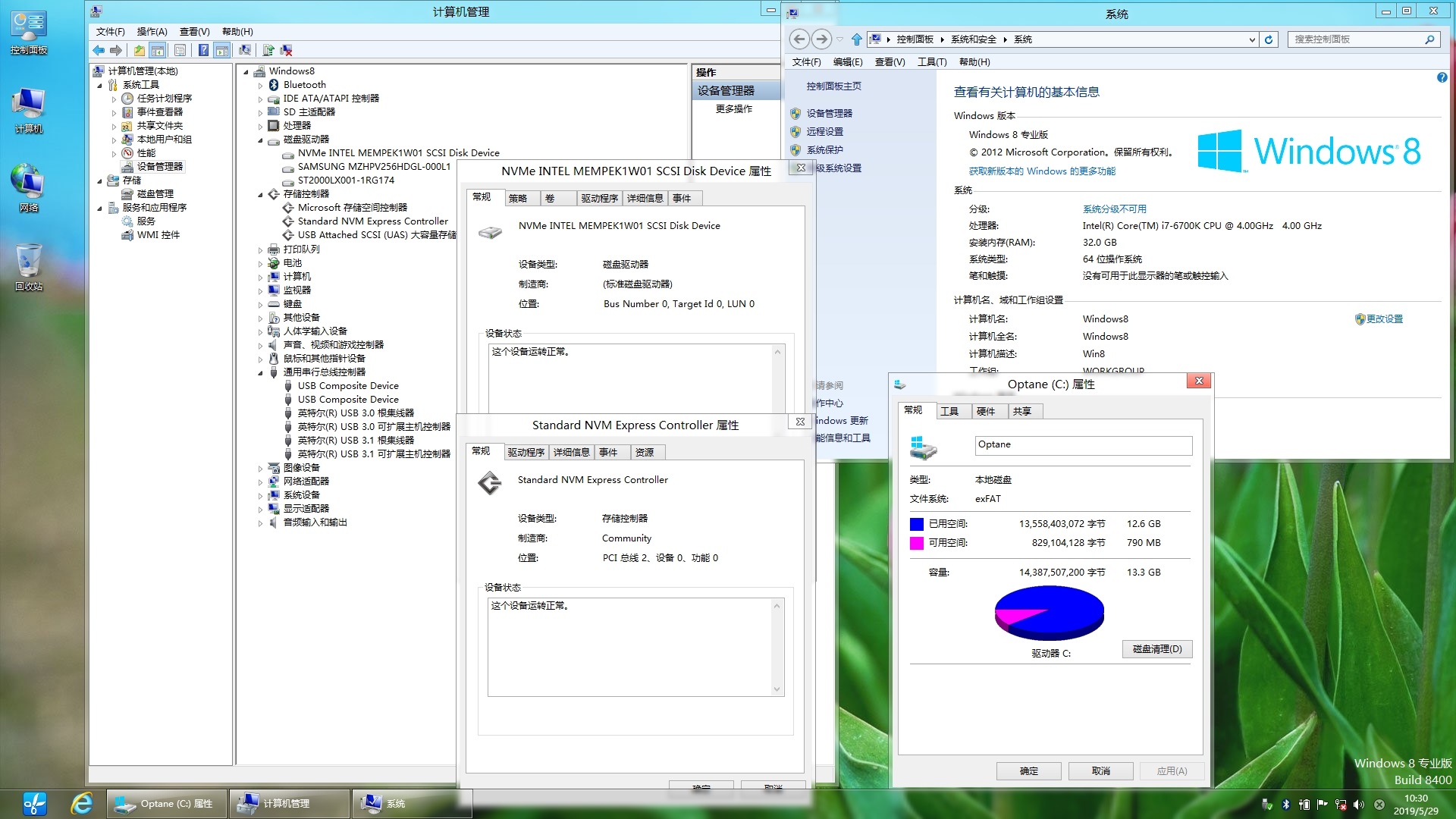The height and width of the screenshot is (819, 1456).
Task: Select ST2000LX001-1RG174 disk in device tree
Action: click(x=346, y=180)
